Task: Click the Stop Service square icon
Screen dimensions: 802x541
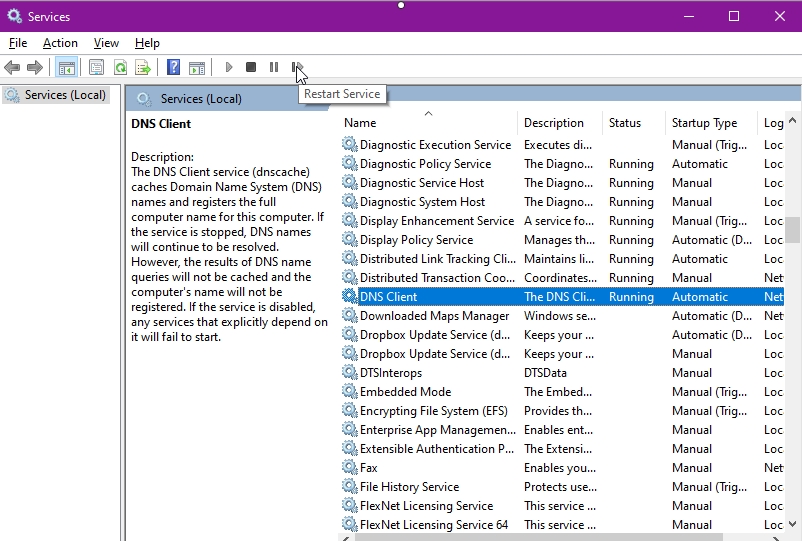Action: tap(251, 67)
